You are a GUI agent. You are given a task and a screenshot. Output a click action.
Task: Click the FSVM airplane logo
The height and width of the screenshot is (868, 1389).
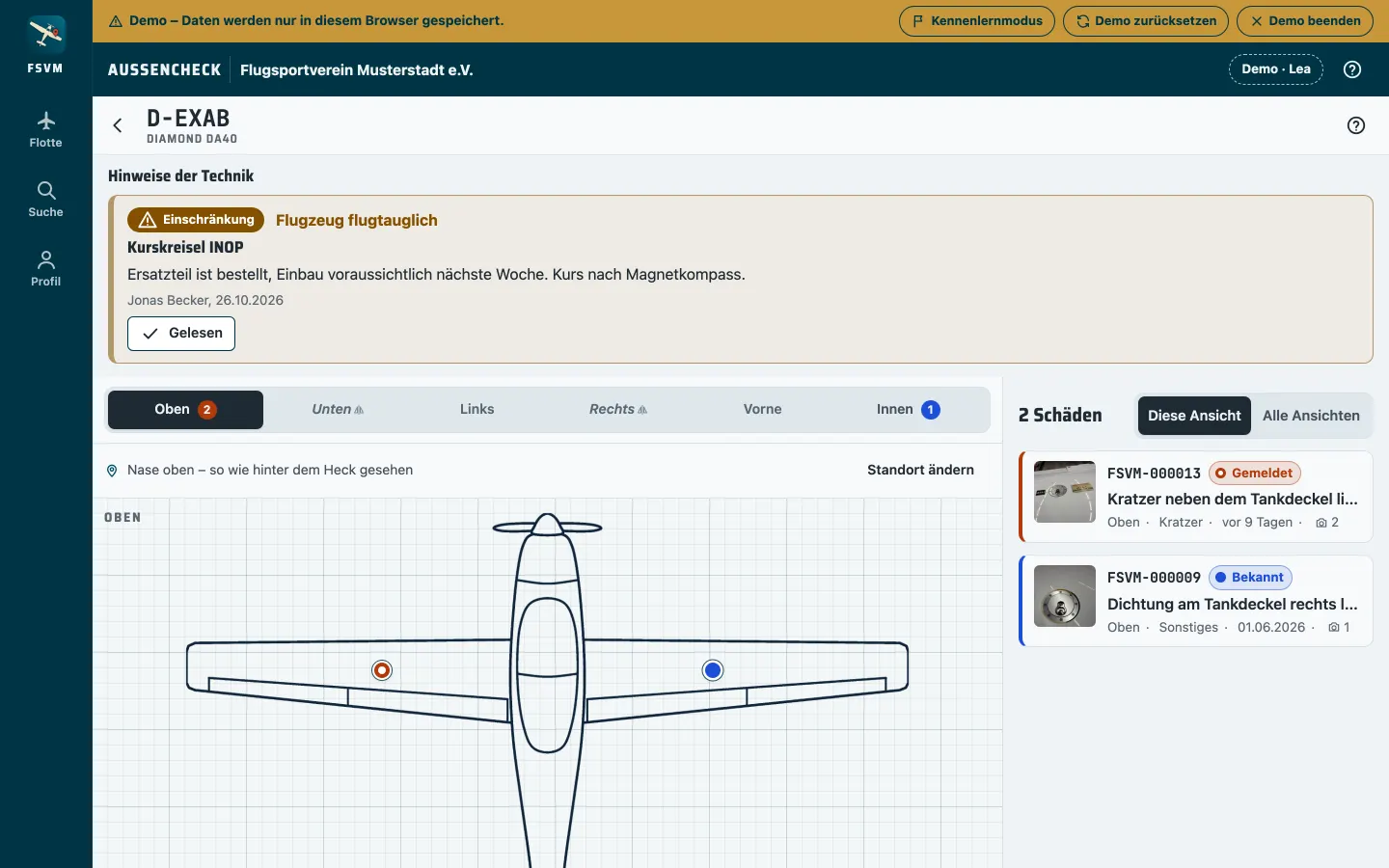tap(45, 35)
